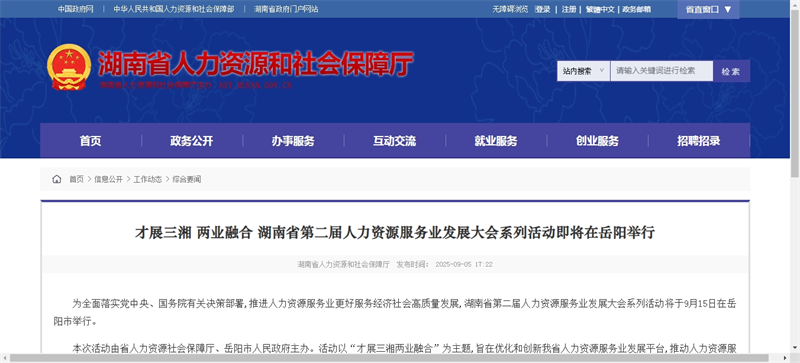
Task: Switch to 繁體中文 version
Action: (x=600, y=9)
